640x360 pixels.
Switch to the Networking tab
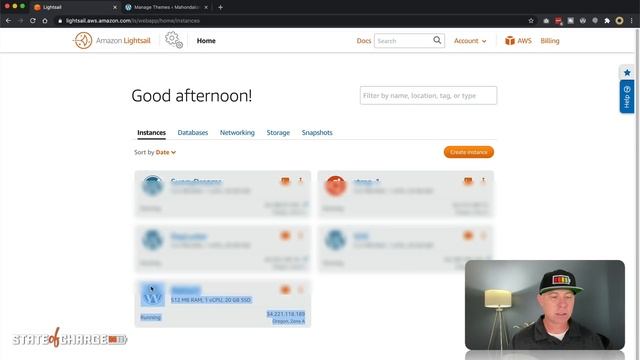237,133
